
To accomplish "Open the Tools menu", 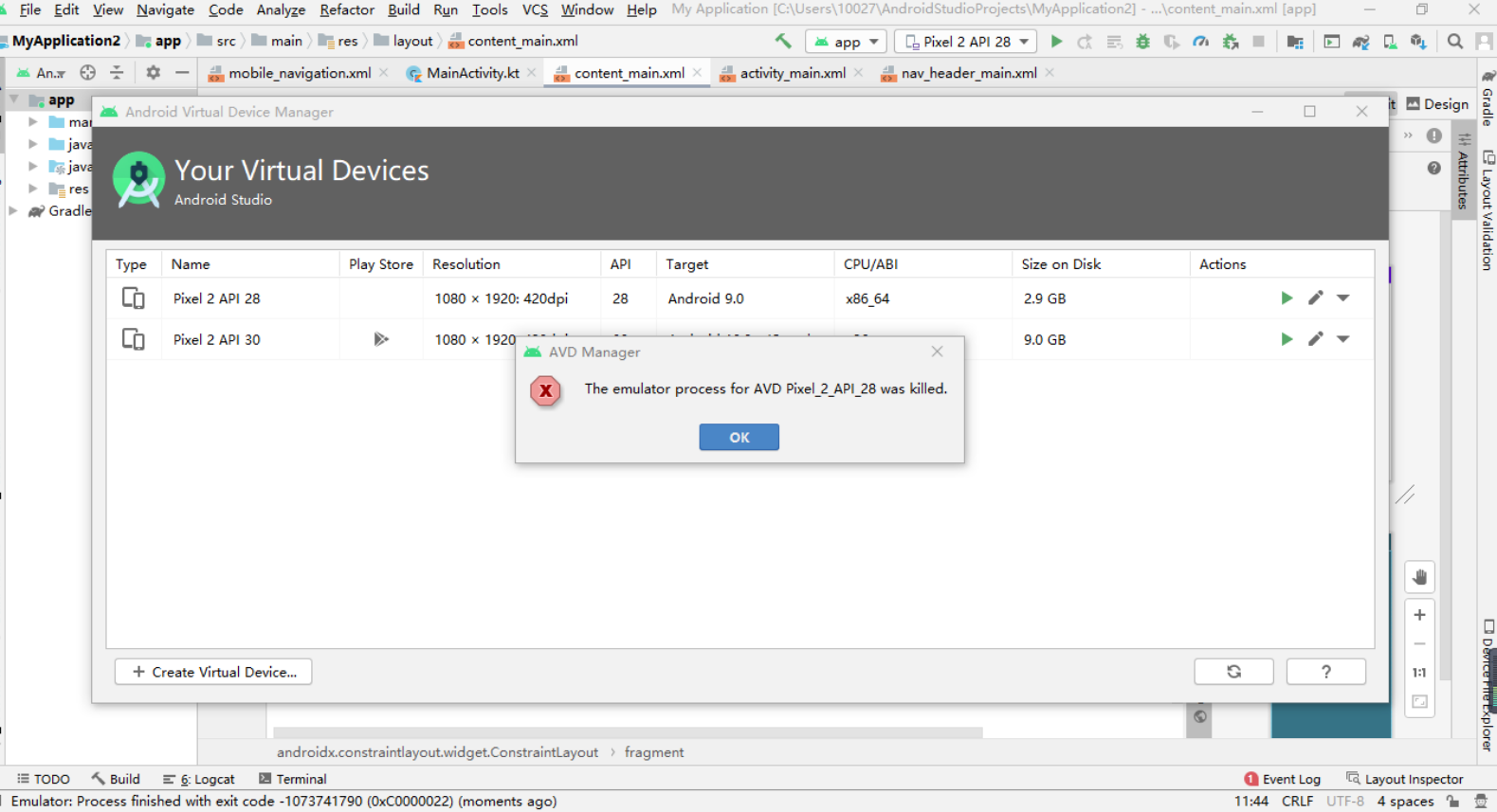I will pos(490,9).
